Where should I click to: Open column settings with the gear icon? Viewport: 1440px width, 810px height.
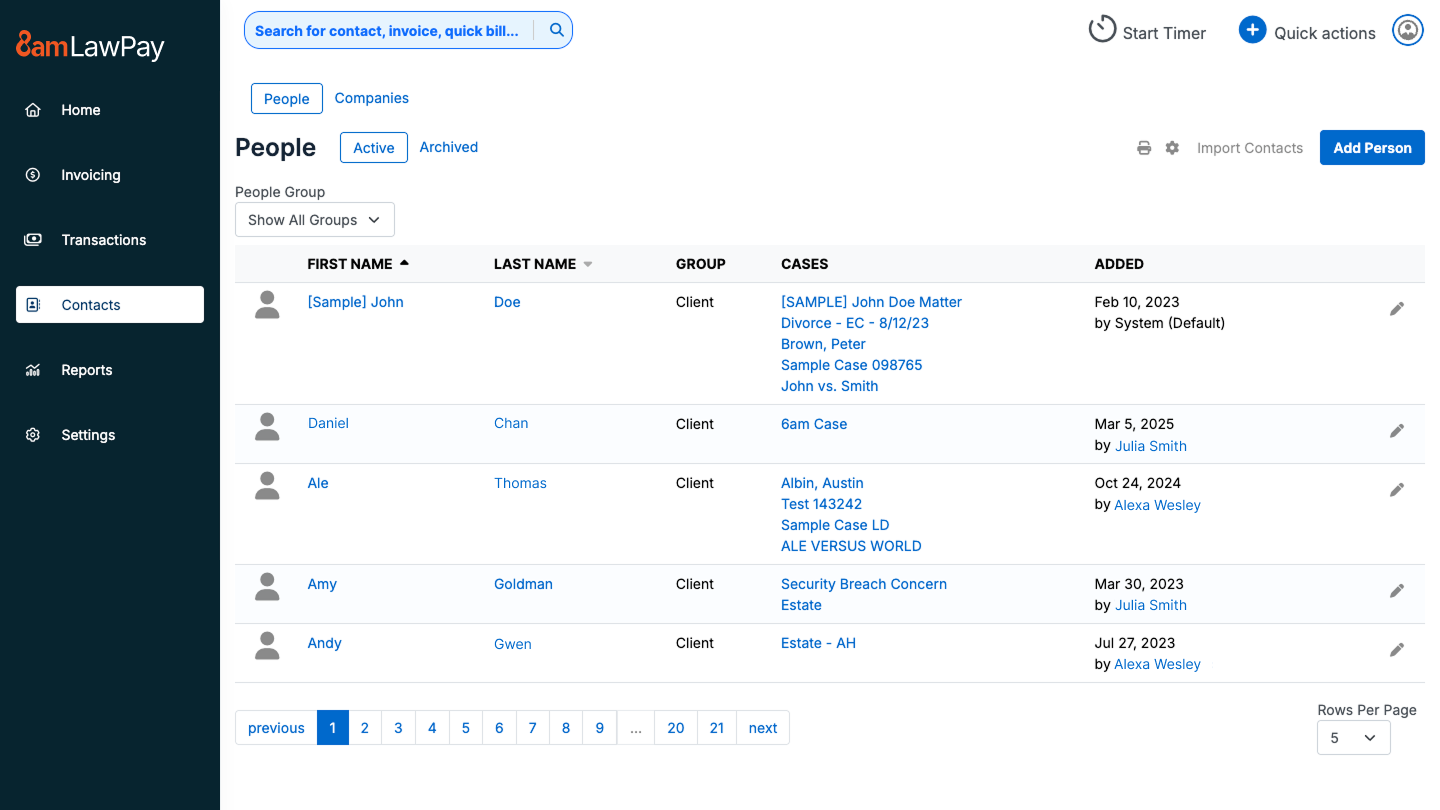tap(1172, 147)
